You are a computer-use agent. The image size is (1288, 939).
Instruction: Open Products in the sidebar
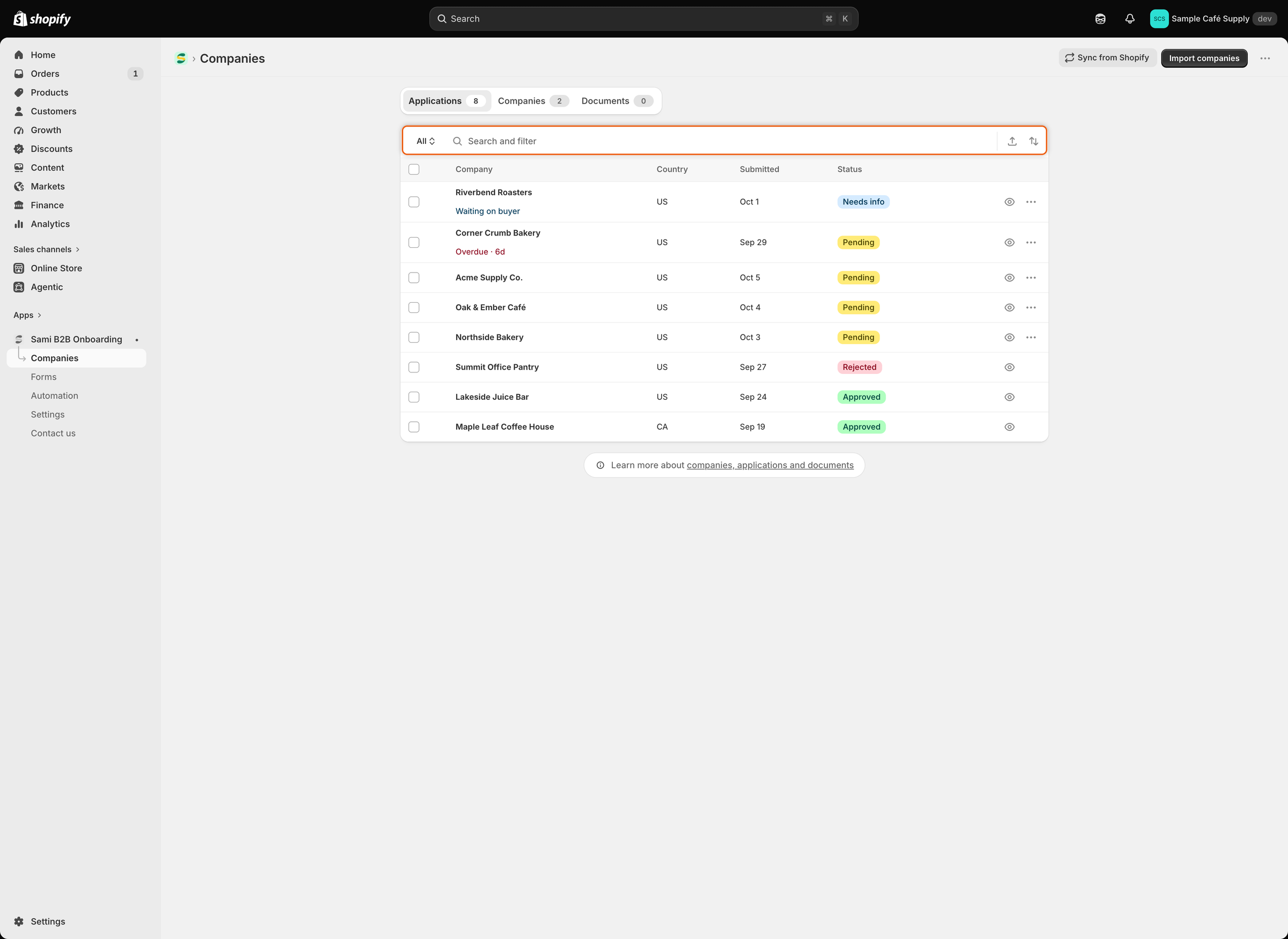pyautogui.click(x=76, y=93)
